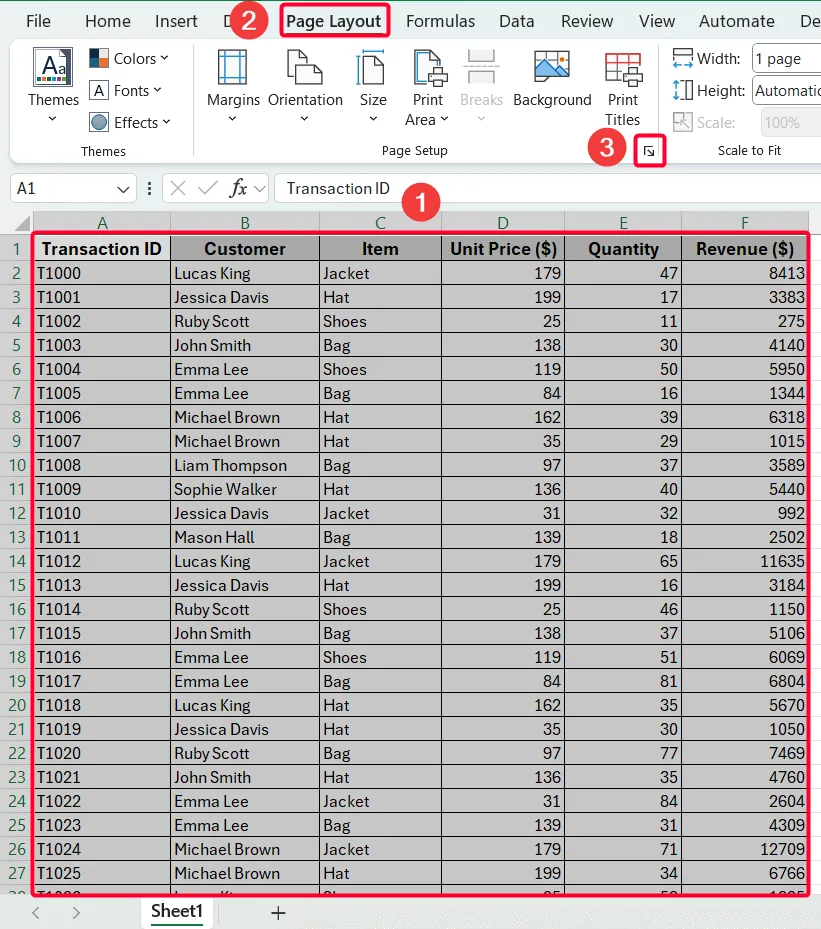The width and height of the screenshot is (821, 929).
Task: Click the Customer header cell
Action: point(245,249)
